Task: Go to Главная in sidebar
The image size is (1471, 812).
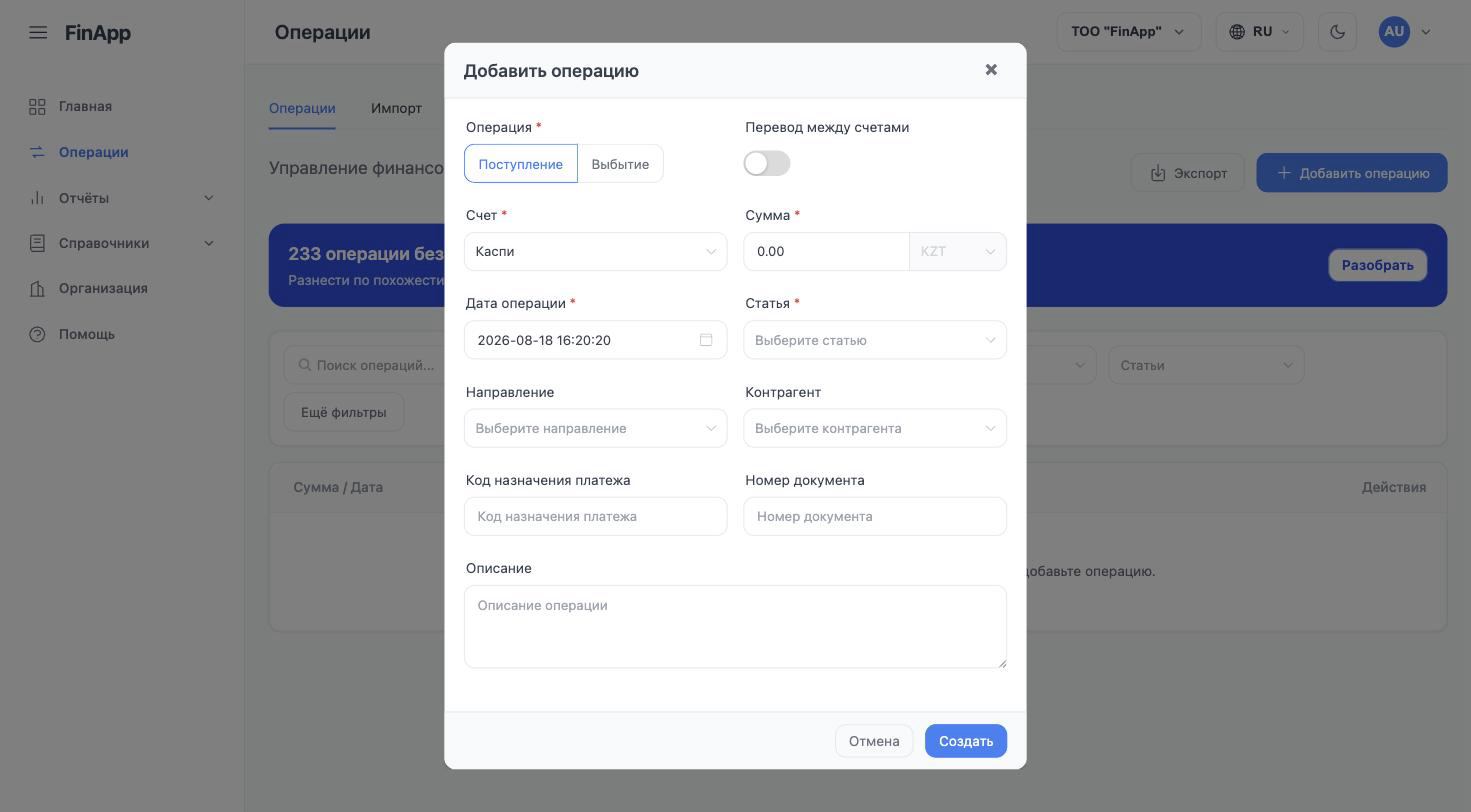Action: tap(85, 107)
